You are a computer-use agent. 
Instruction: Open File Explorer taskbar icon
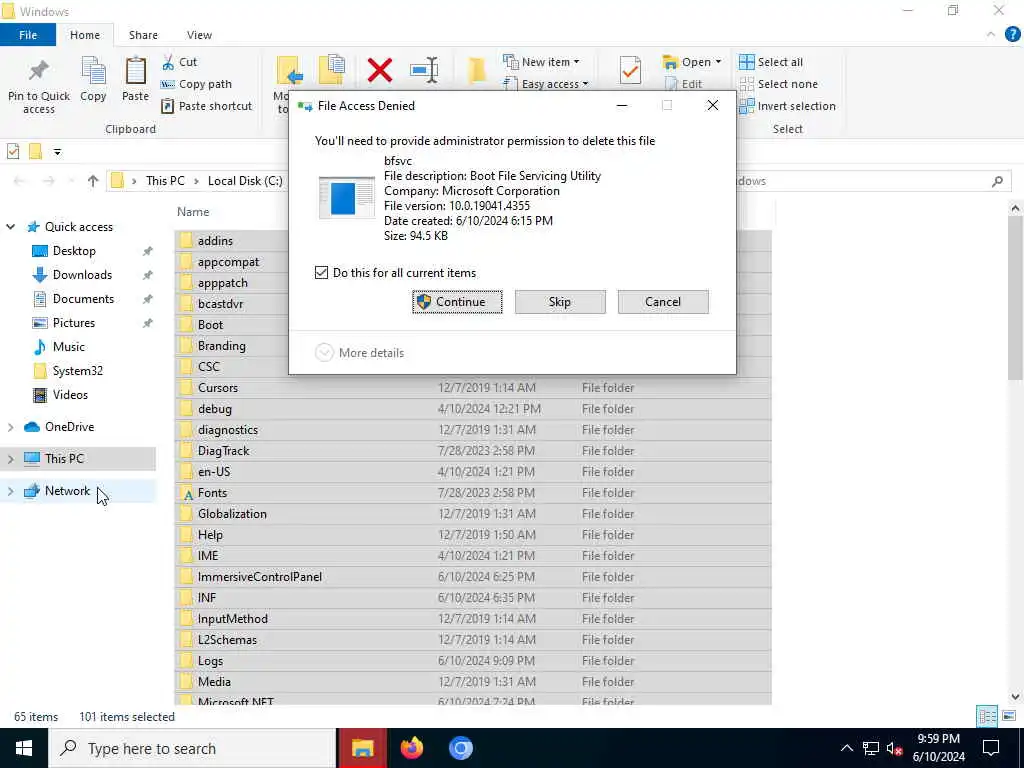362,748
